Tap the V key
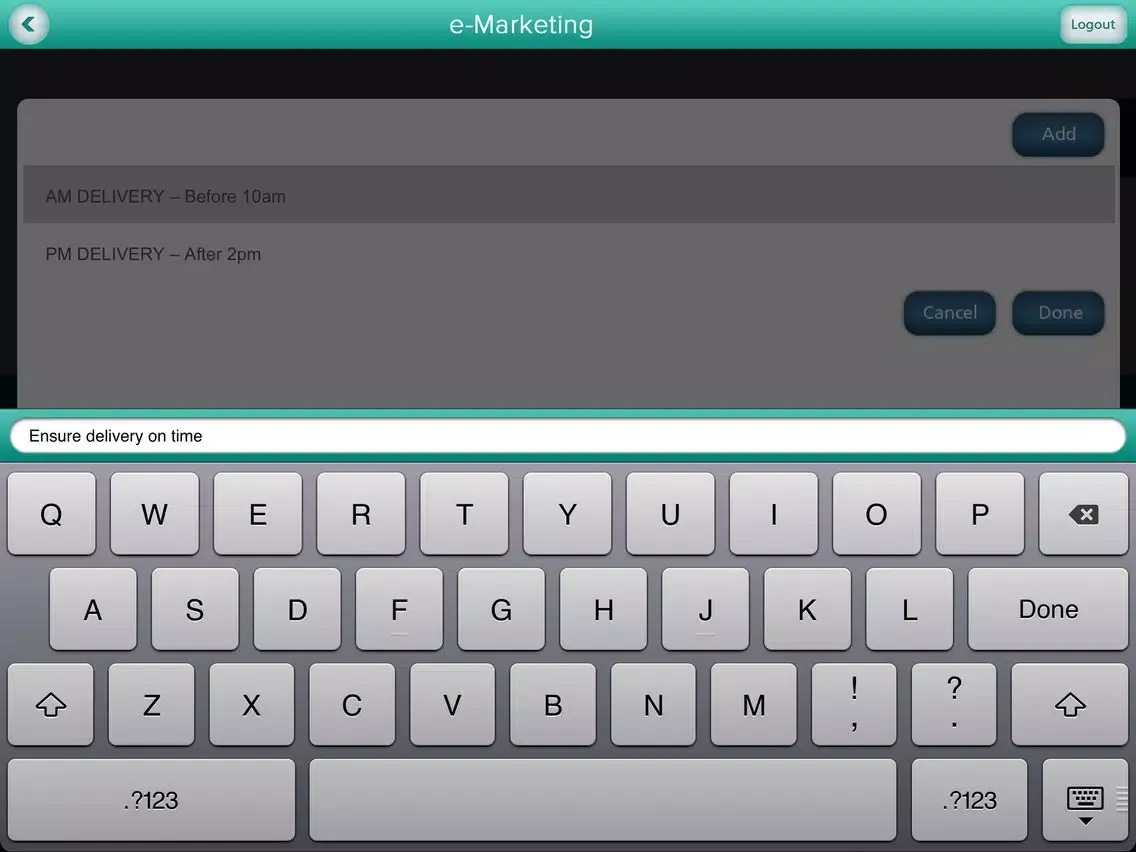 pos(452,704)
